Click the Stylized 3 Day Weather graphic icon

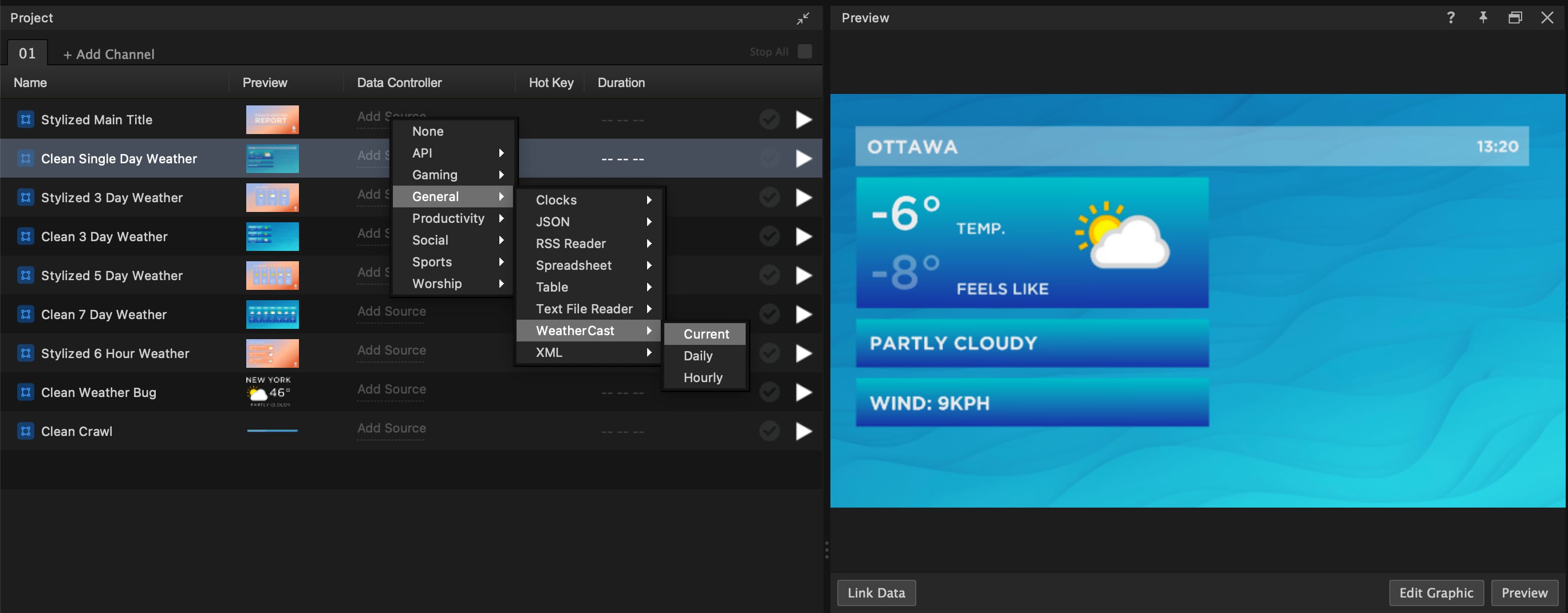click(x=26, y=197)
